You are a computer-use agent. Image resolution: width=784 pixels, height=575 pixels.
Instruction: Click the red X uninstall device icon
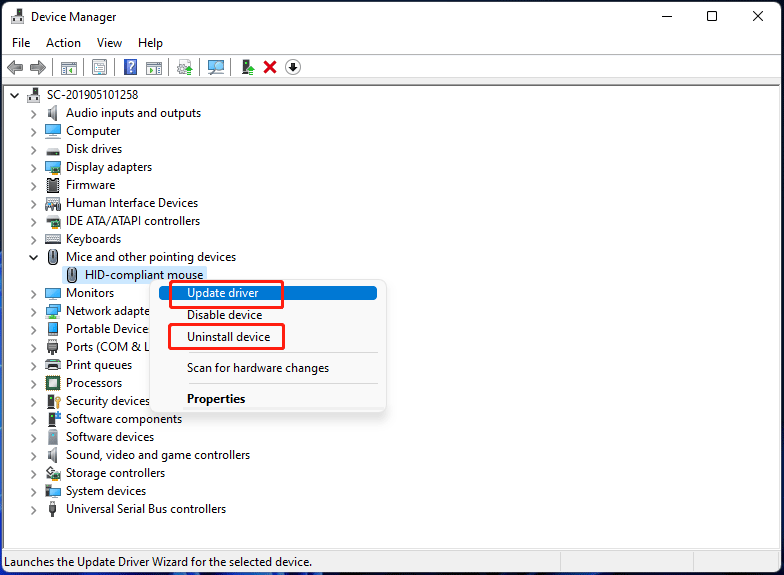pyautogui.click(x=270, y=67)
